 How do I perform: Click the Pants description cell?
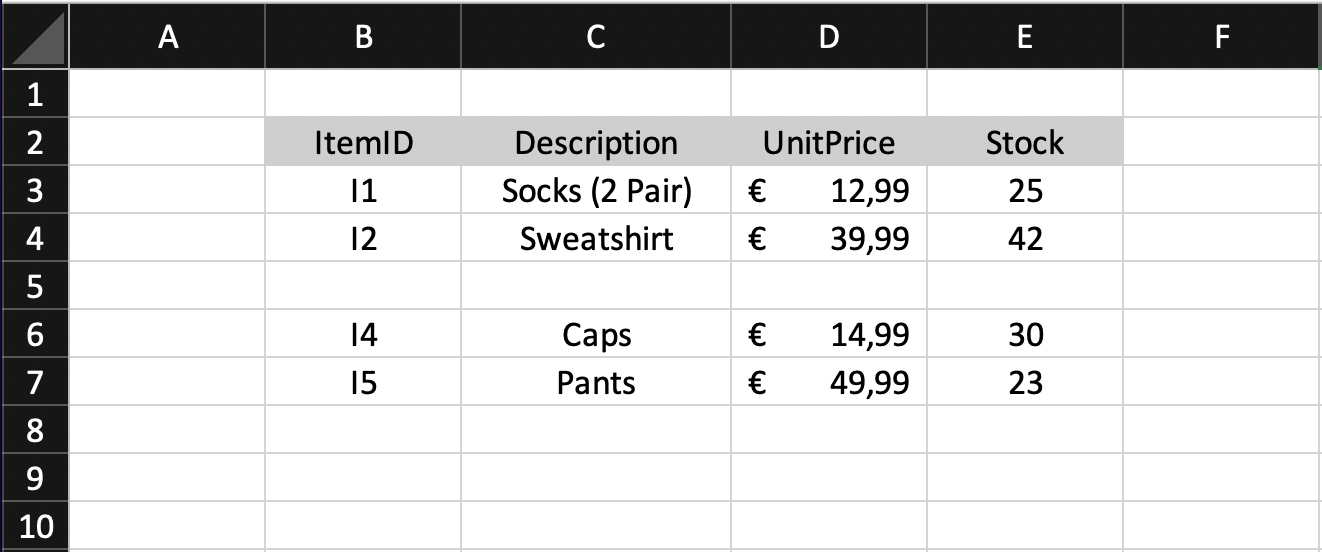click(x=596, y=382)
